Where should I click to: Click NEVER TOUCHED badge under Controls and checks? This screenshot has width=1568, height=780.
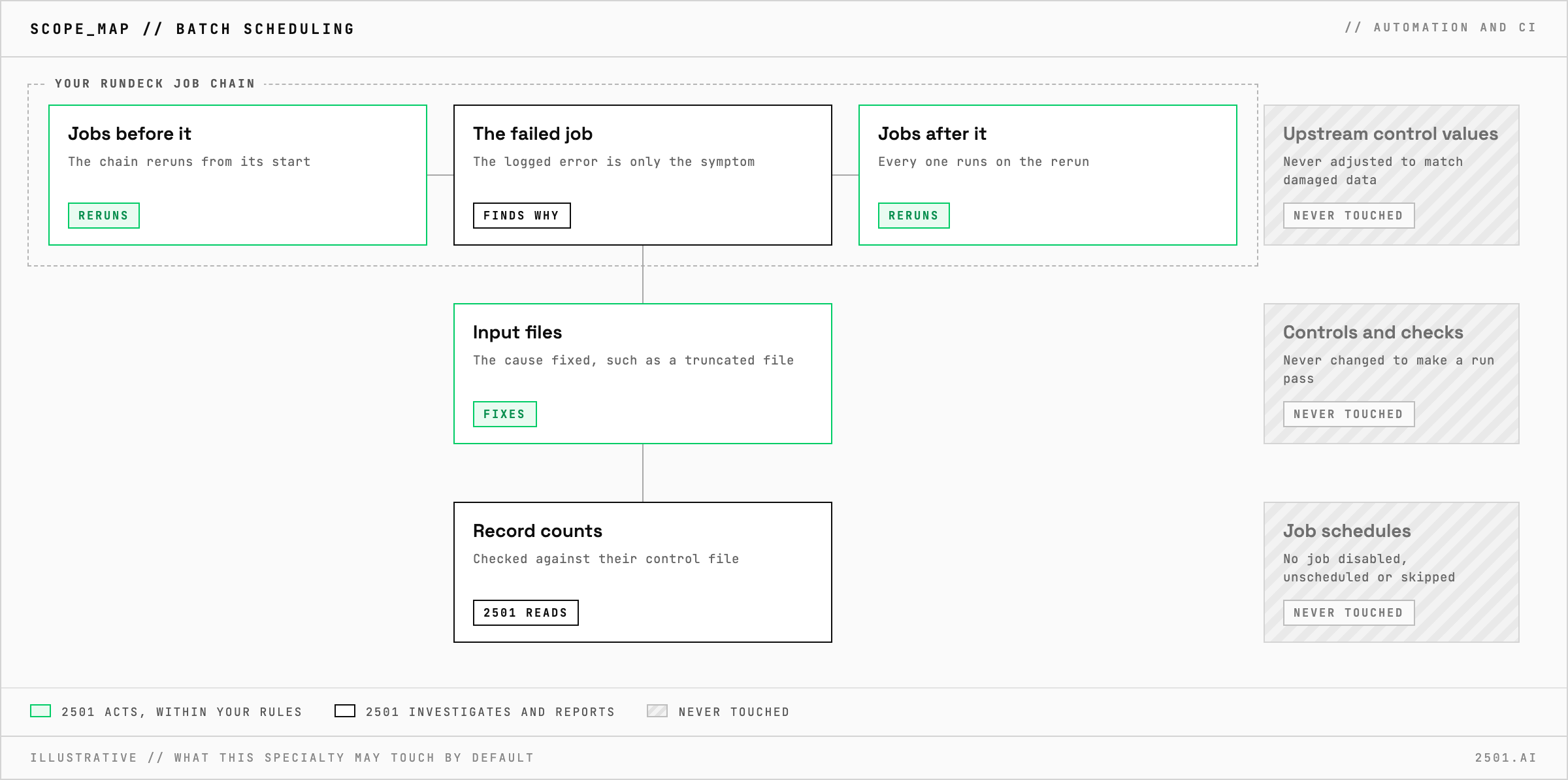click(1349, 414)
